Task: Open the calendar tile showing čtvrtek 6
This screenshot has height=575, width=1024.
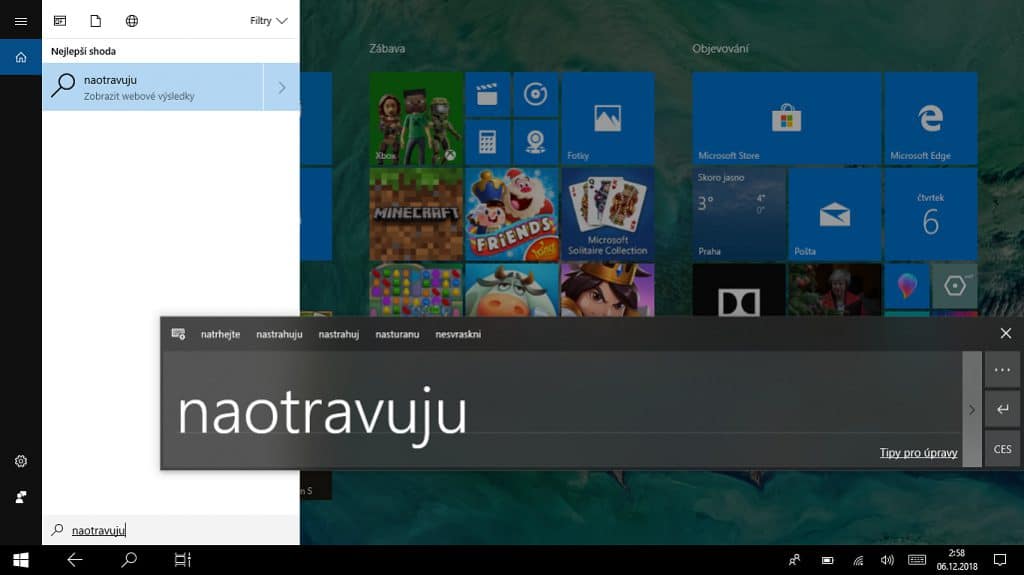Action: [931, 214]
